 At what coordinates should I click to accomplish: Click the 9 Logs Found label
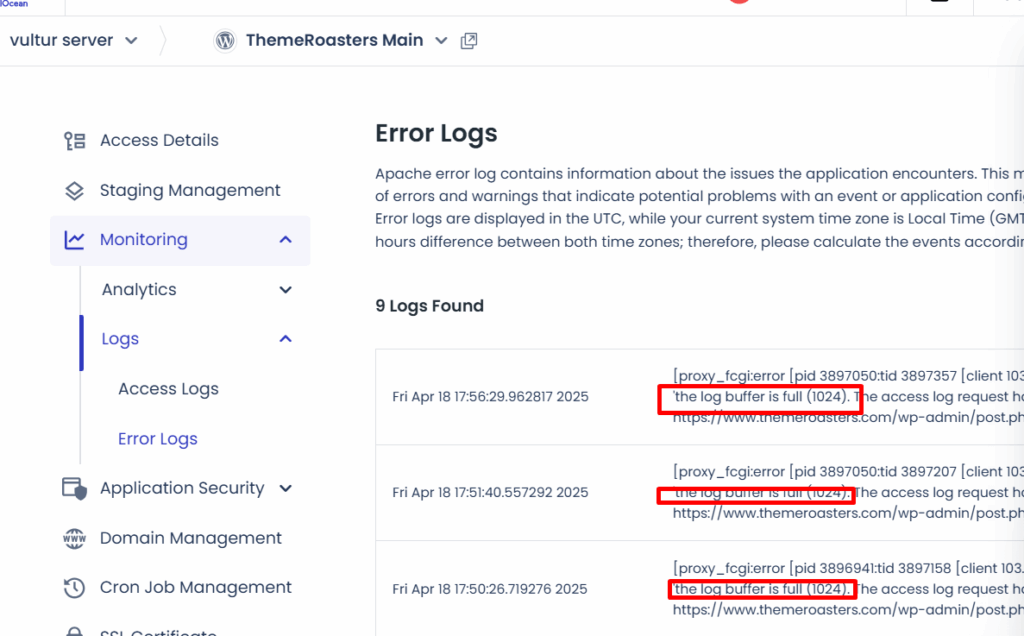pyautogui.click(x=429, y=305)
